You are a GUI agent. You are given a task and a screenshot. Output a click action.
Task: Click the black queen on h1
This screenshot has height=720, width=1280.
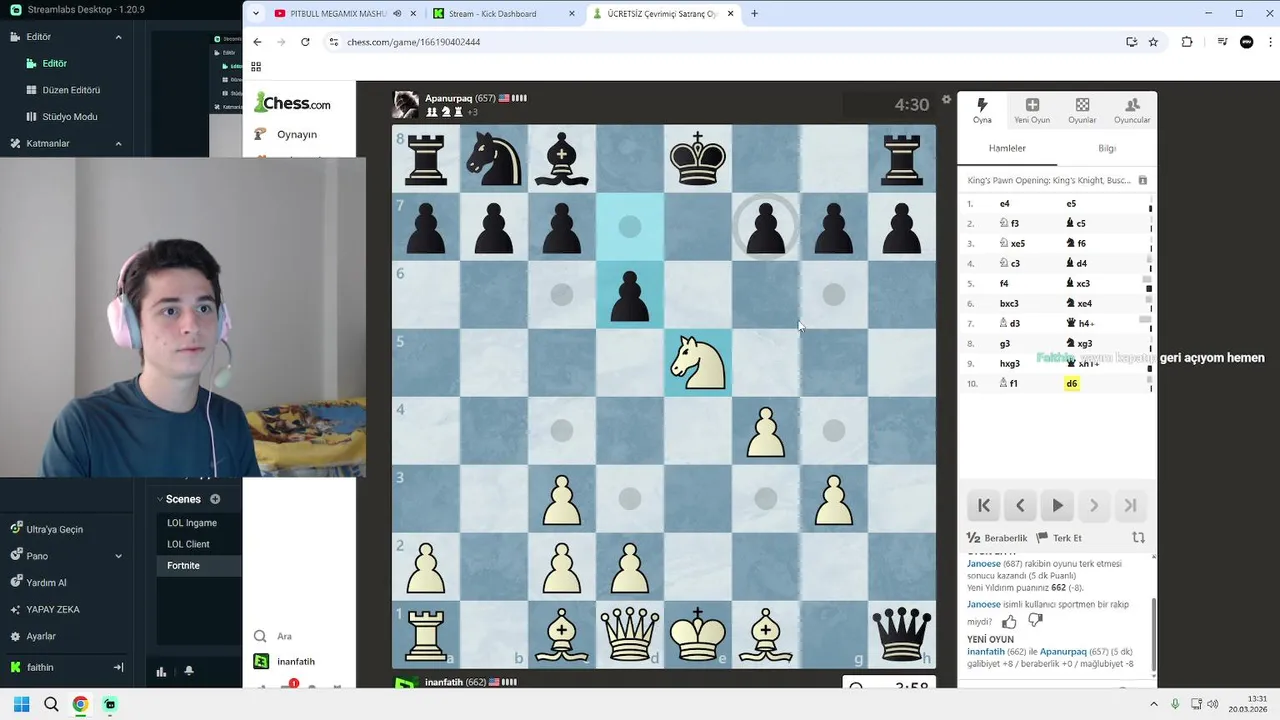[901, 634]
